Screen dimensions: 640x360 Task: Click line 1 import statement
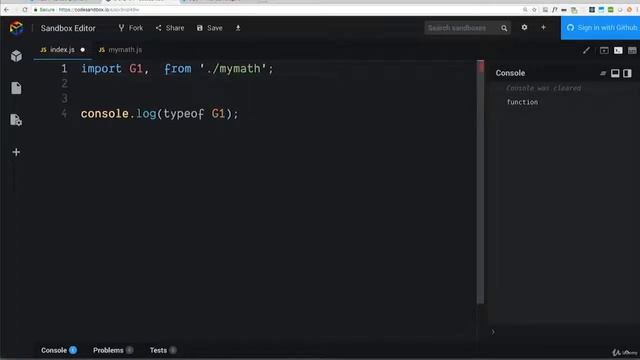(177, 69)
